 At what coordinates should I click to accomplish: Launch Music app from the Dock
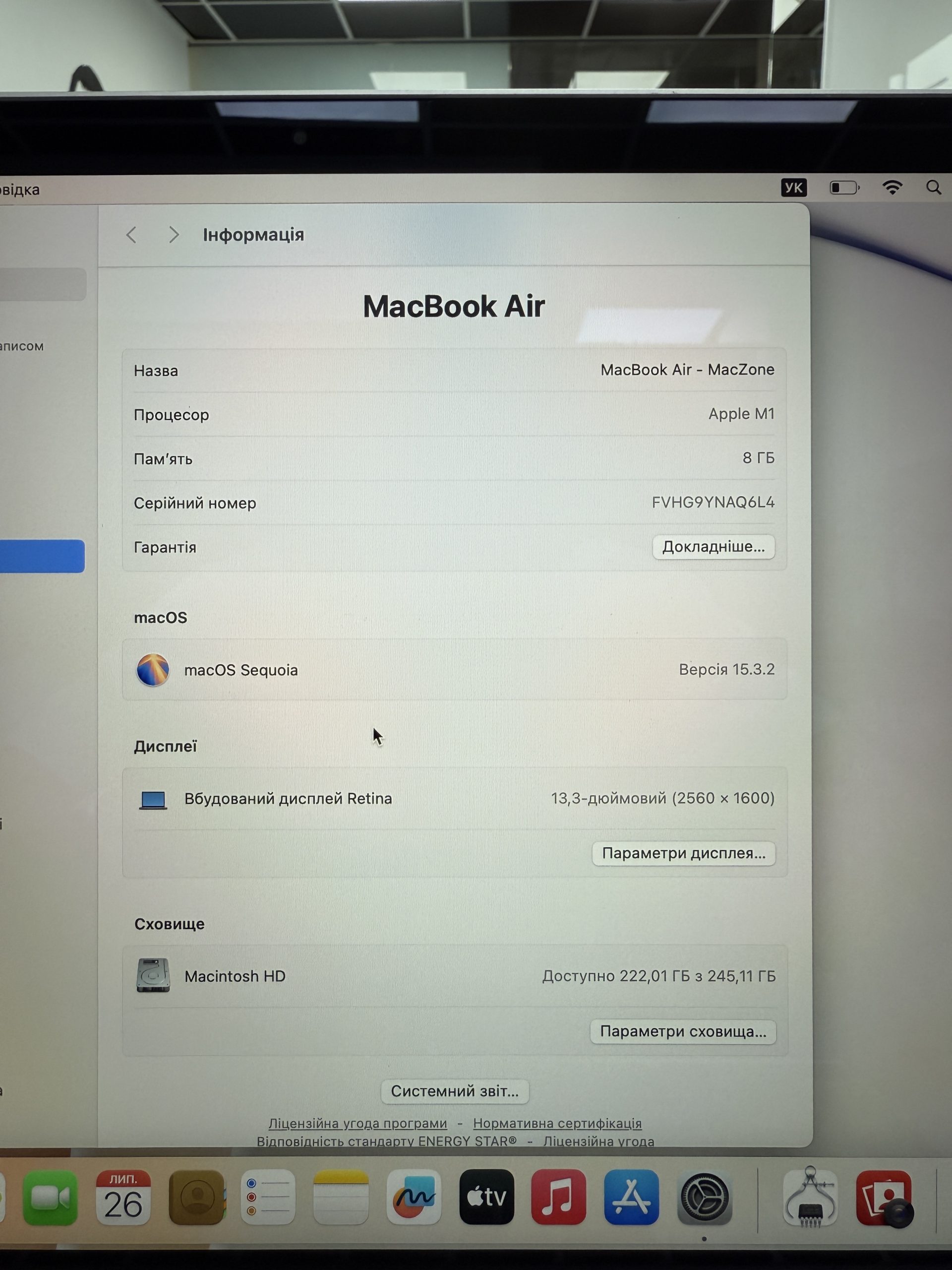point(558,1197)
